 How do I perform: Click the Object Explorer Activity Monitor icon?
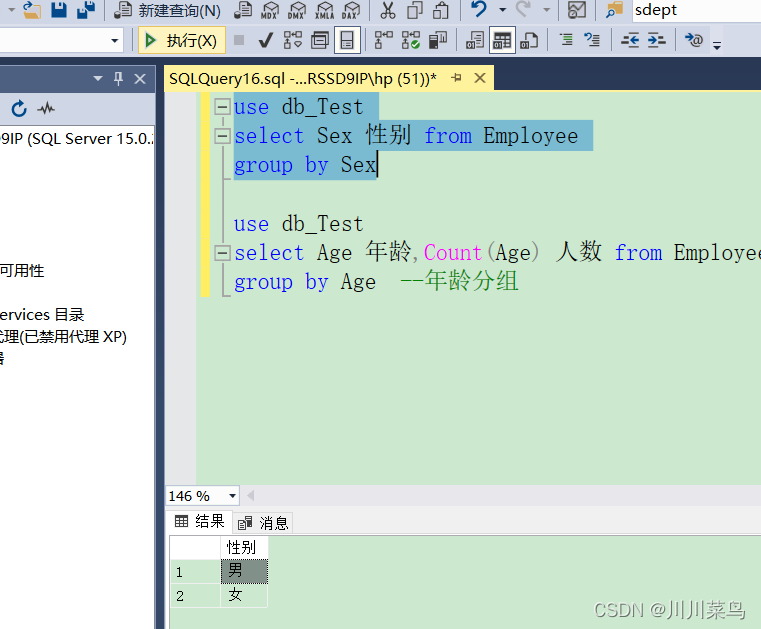tap(46, 109)
